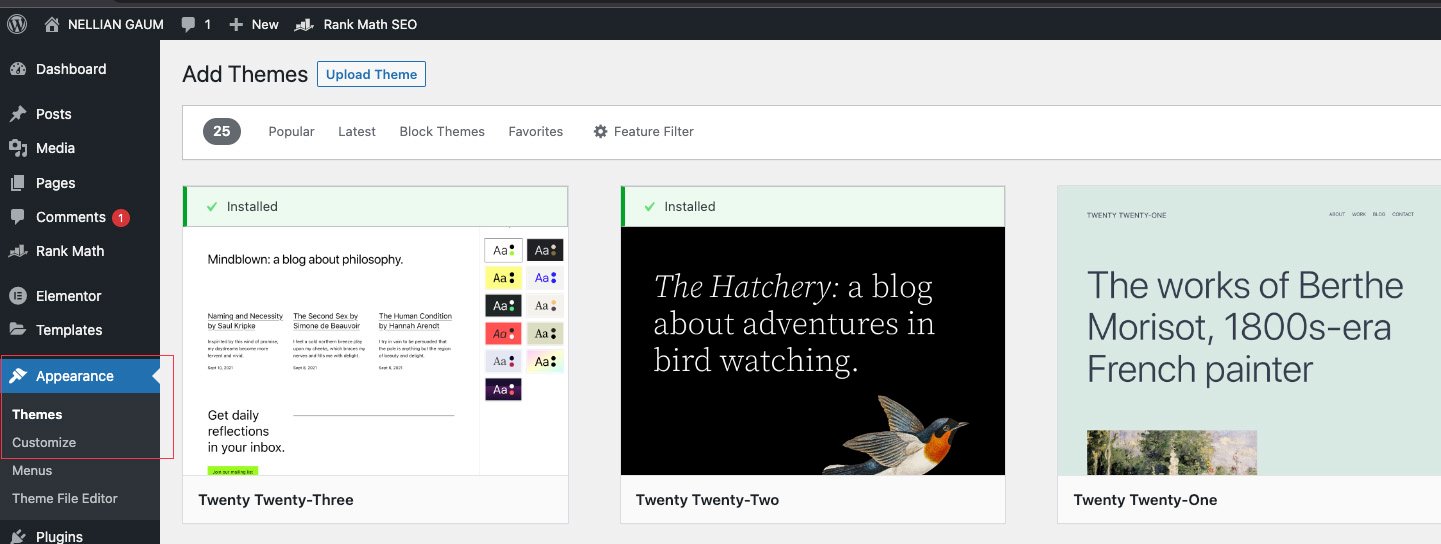
Task: Click the Plugins plug icon
Action: click(x=18, y=536)
